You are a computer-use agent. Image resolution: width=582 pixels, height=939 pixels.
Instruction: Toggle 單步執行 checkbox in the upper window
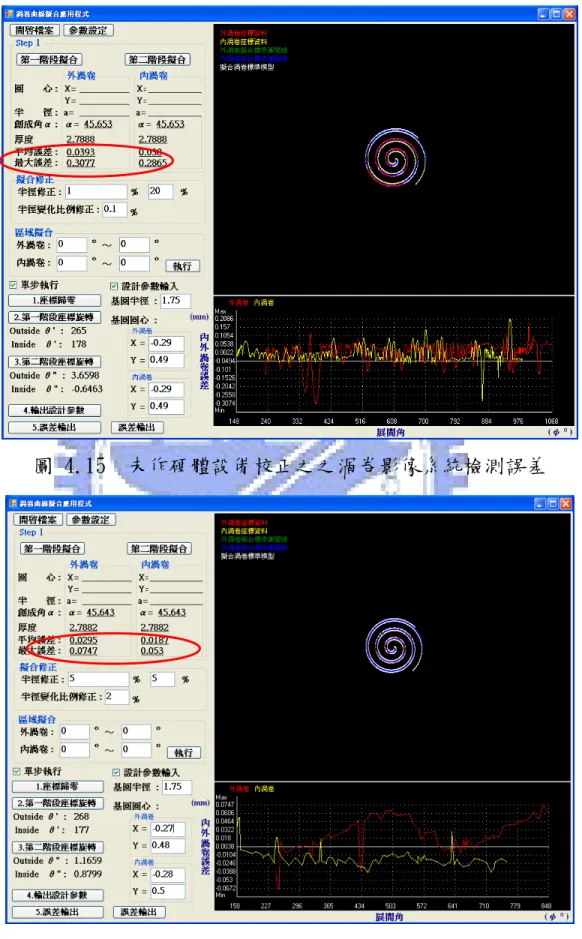(x=13, y=285)
